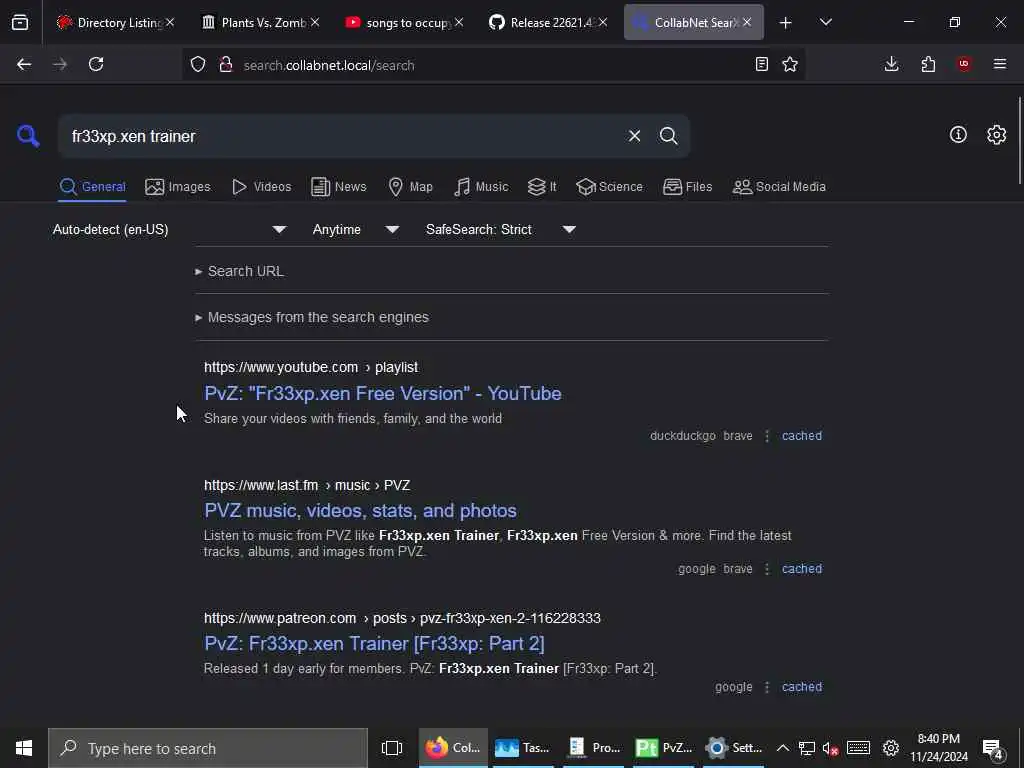Open Settings app in taskbar

click(x=733, y=748)
